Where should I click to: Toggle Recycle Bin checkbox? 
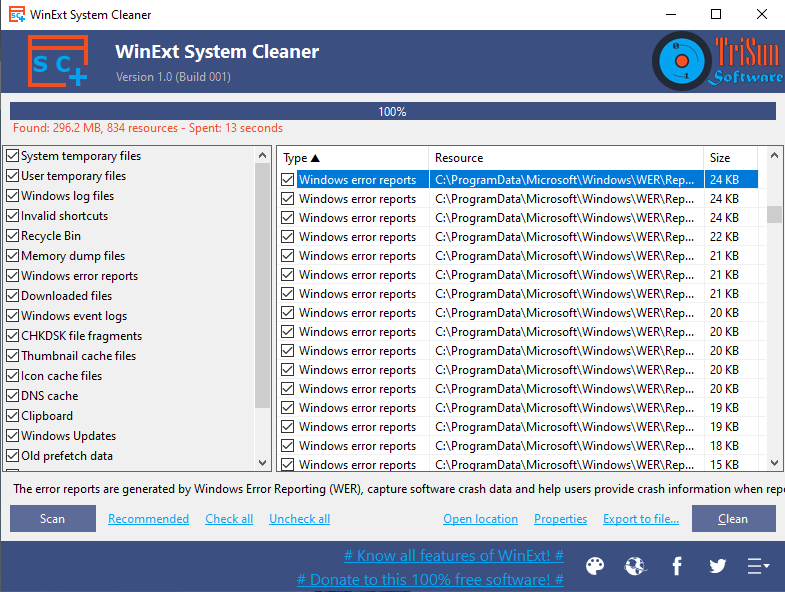click(13, 236)
